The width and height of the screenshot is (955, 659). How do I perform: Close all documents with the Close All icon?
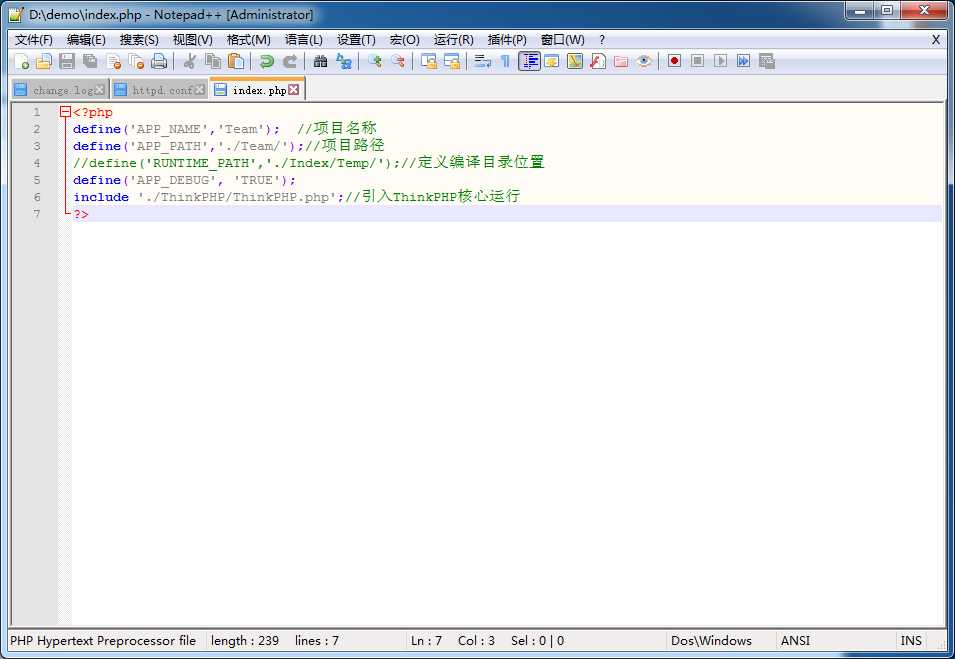136,61
